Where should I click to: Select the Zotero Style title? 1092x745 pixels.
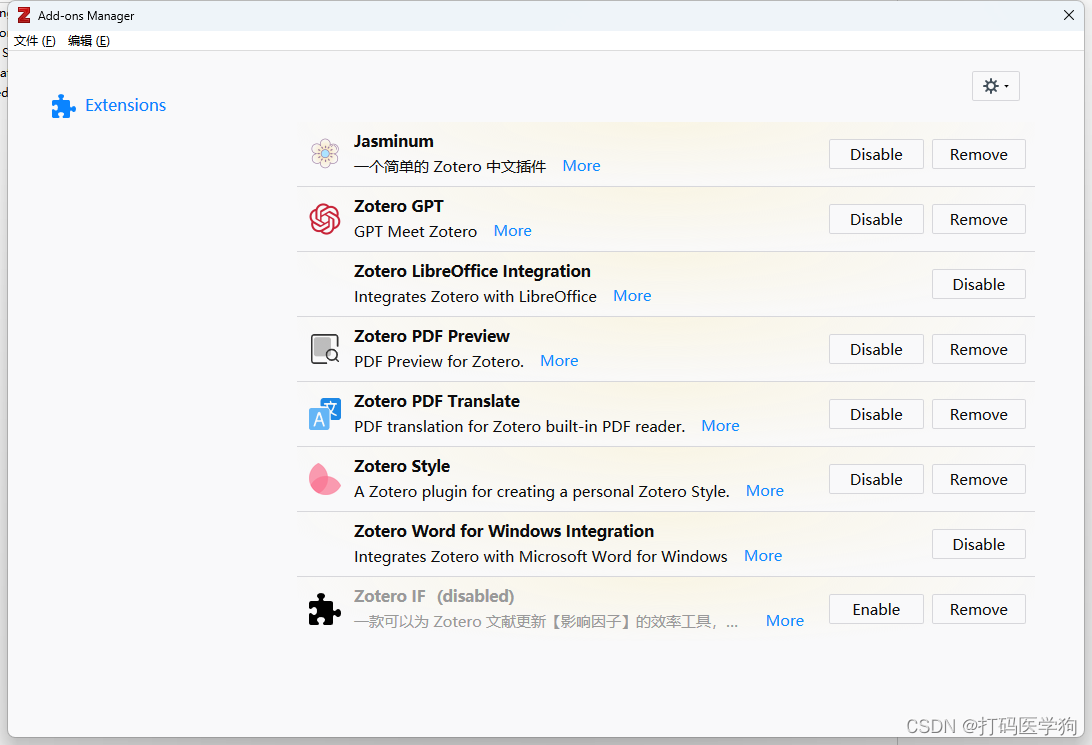click(x=402, y=466)
